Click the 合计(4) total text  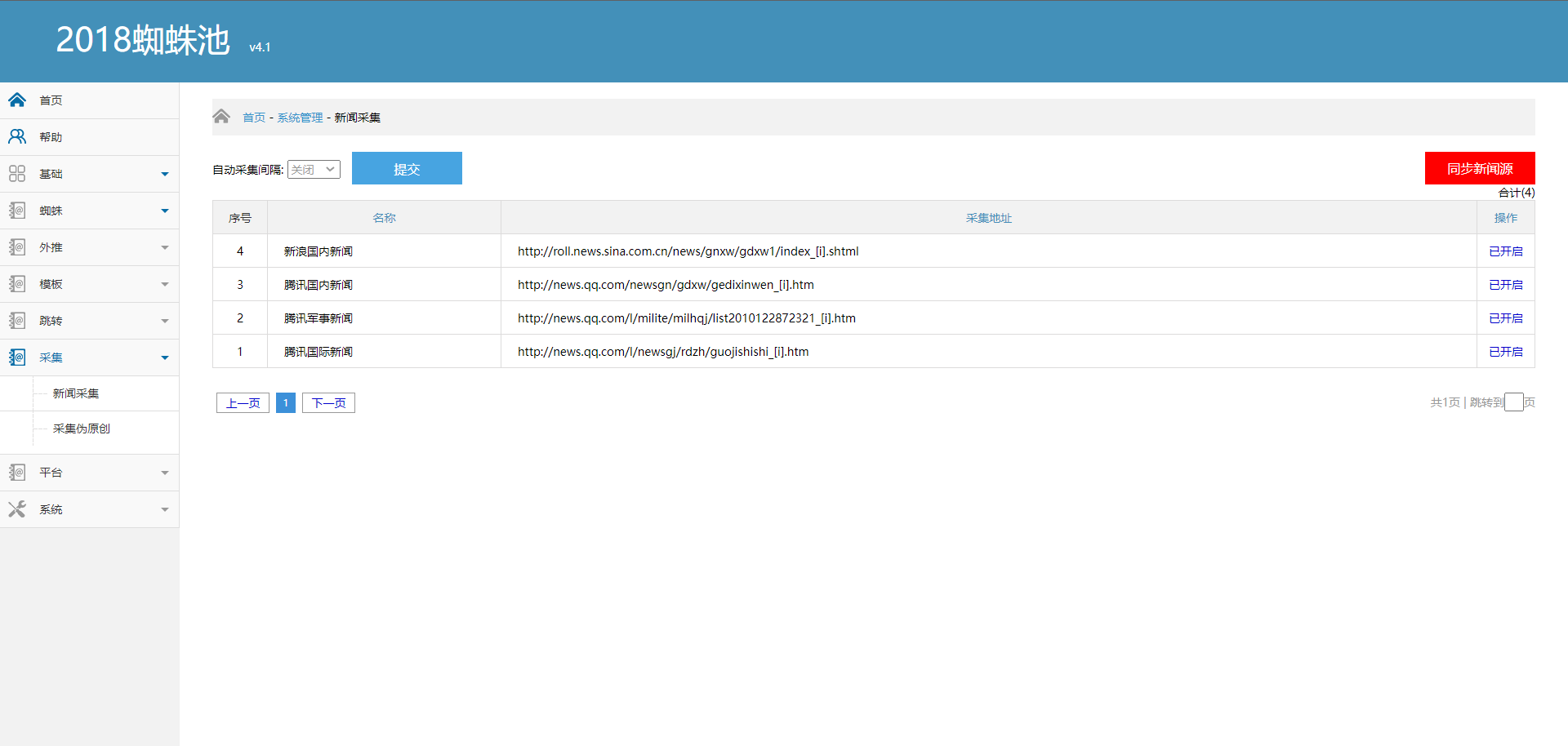(1517, 193)
